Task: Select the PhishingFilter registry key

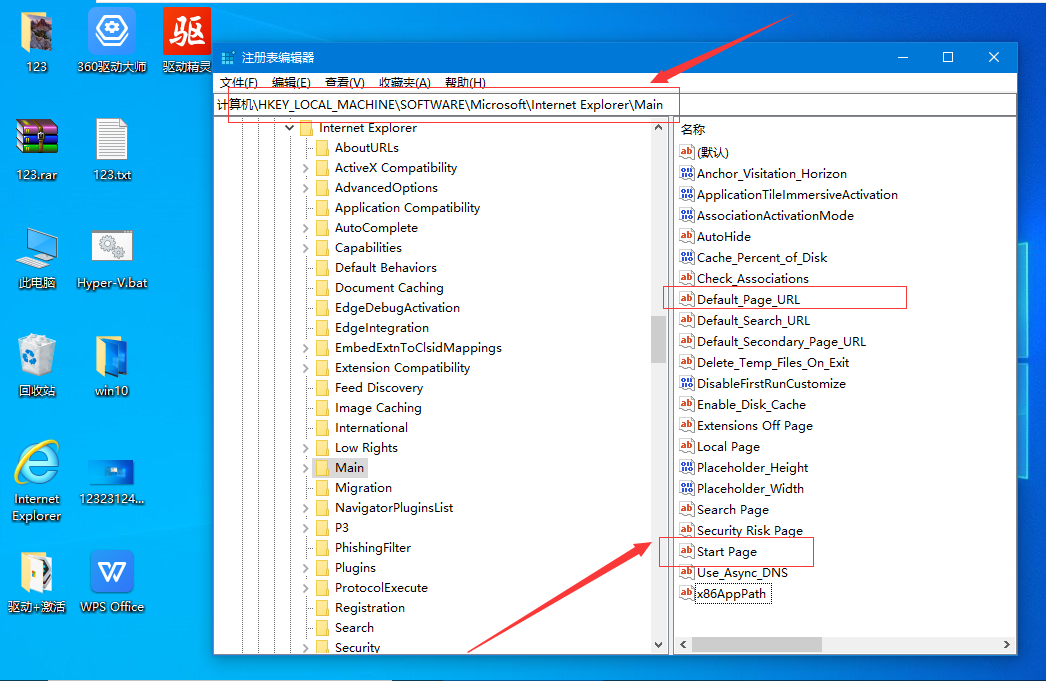Action: [372, 548]
